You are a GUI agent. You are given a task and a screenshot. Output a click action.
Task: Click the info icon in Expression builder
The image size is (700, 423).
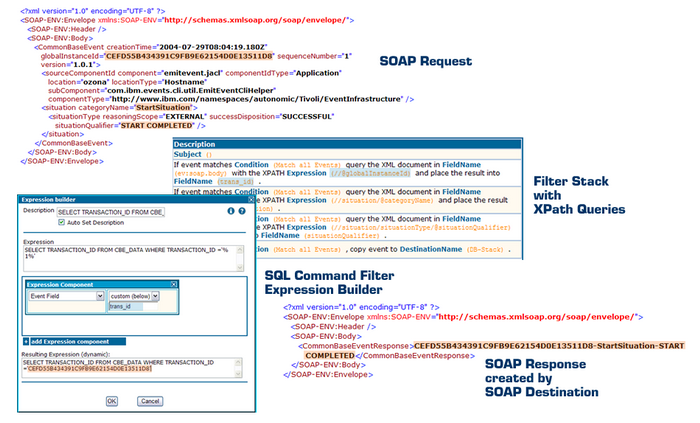[x=231, y=211]
